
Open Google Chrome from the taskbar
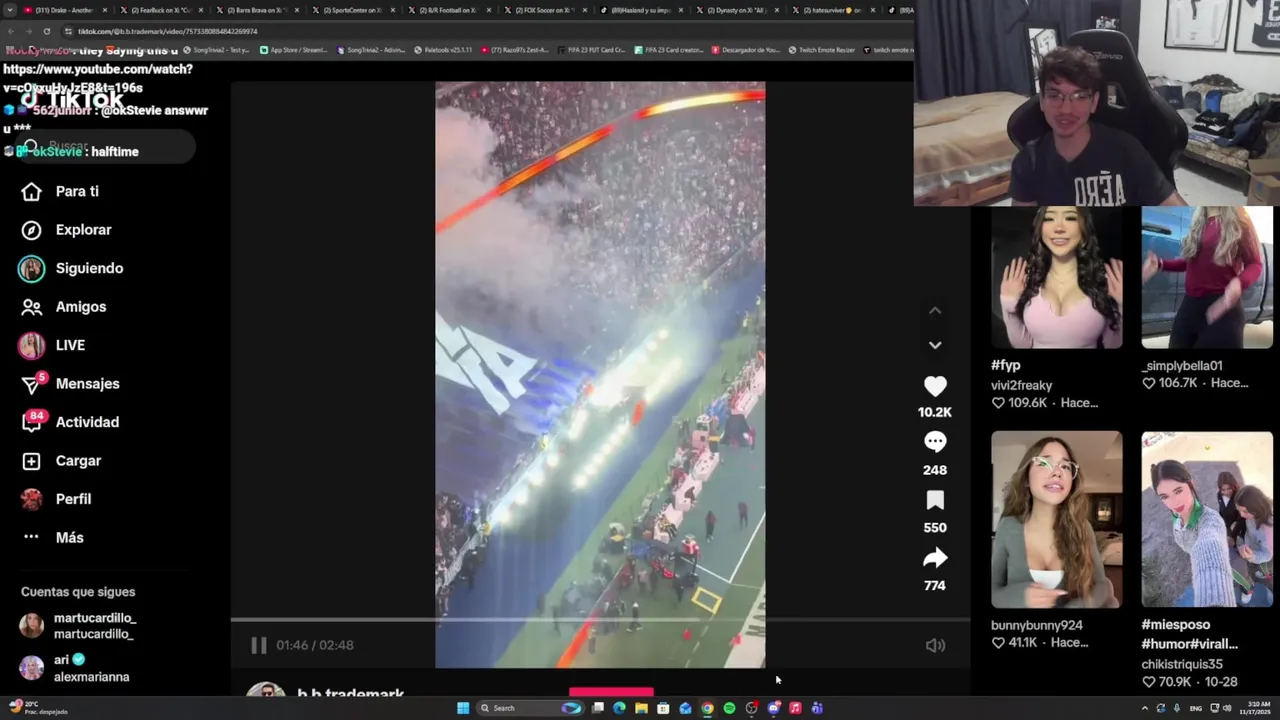(707, 708)
